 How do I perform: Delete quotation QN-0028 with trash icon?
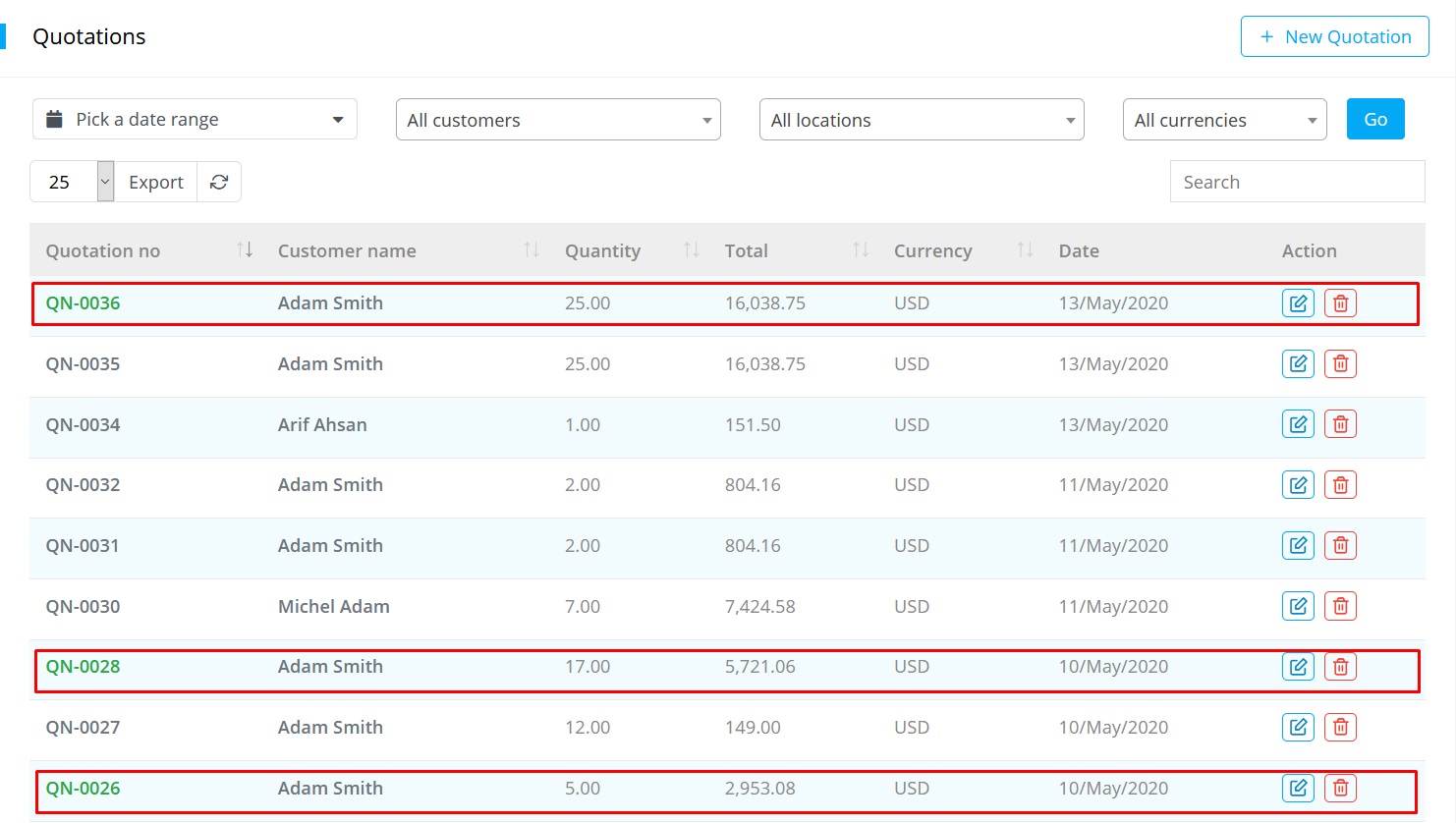[x=1340, y=667]
